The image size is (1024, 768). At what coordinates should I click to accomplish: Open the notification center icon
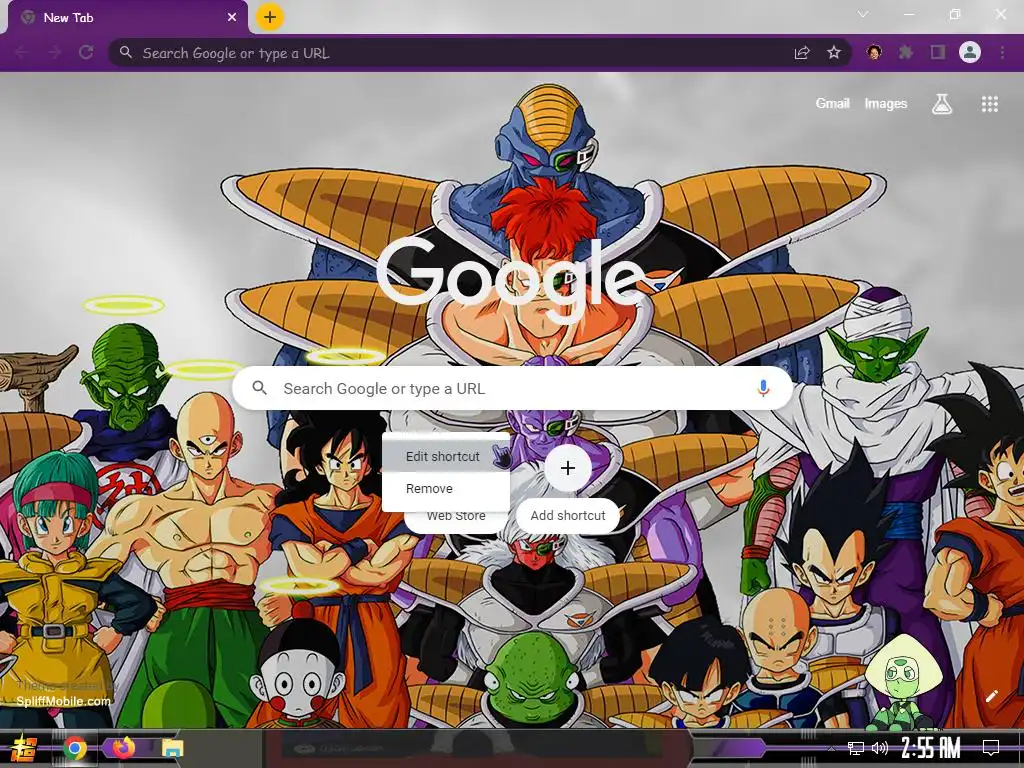pos(991,748)
